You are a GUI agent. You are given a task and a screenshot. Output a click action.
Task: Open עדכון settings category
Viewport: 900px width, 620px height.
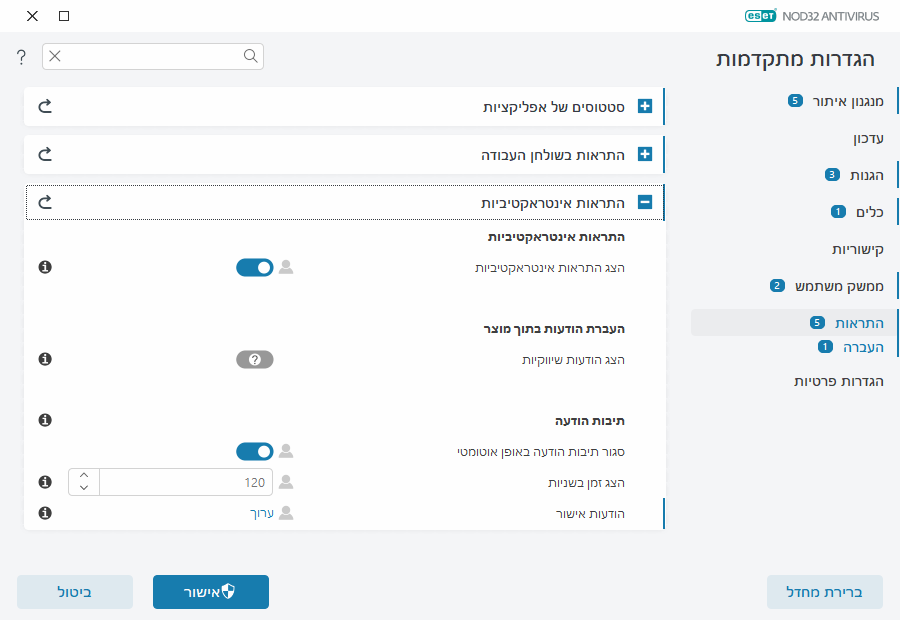[868, 138]
